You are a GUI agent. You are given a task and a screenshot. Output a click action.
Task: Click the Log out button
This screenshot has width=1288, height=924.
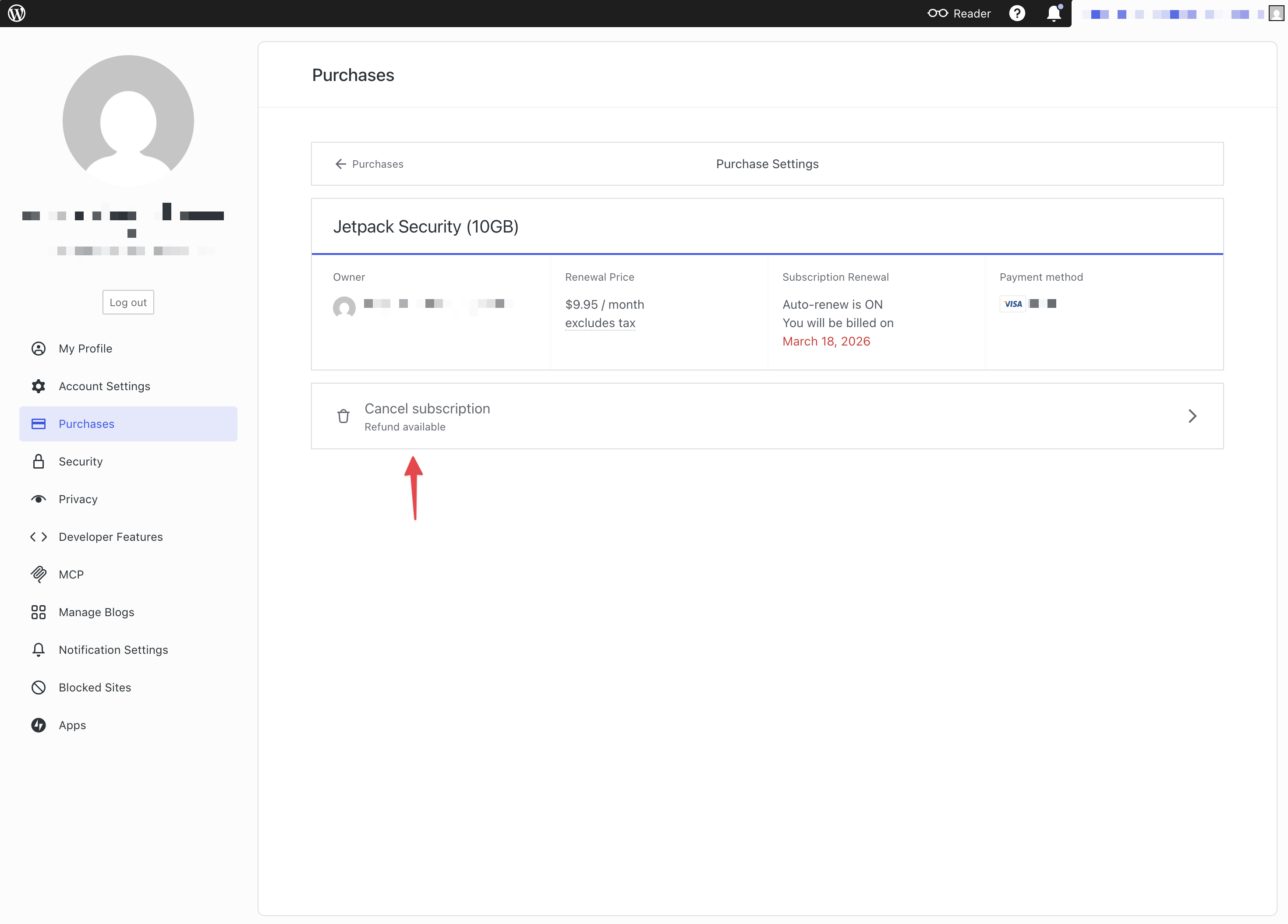[128, 303]
